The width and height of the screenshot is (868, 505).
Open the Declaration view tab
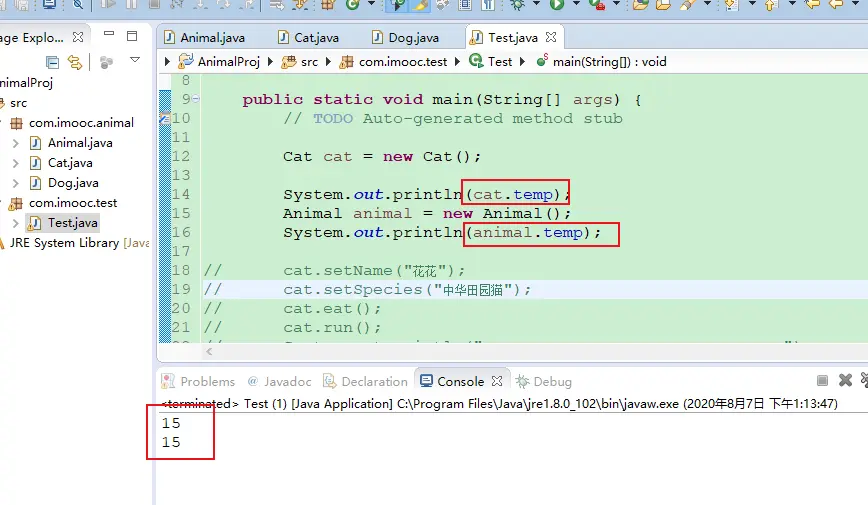pos(374,381)
